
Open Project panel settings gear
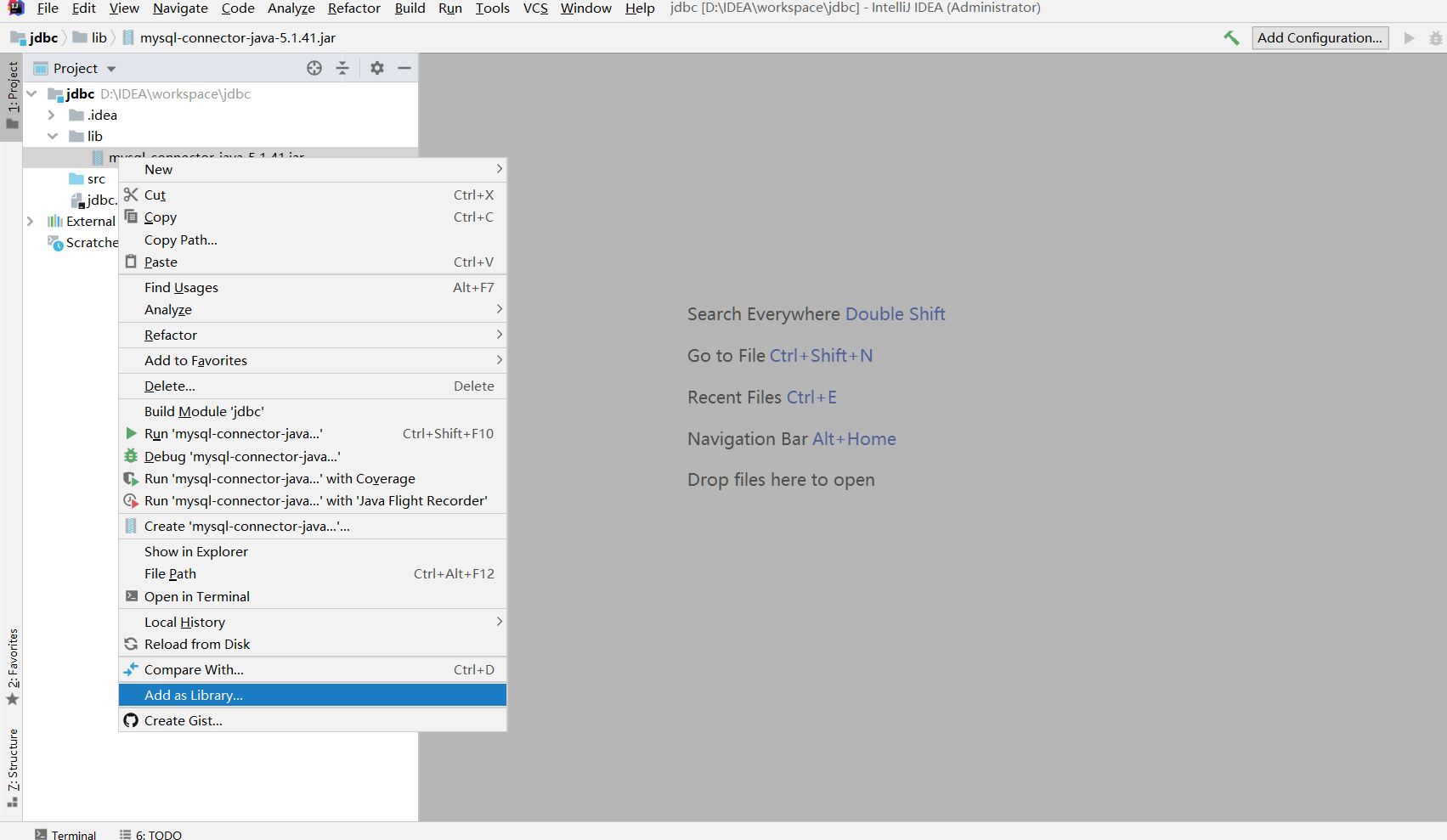click(377, 68)
